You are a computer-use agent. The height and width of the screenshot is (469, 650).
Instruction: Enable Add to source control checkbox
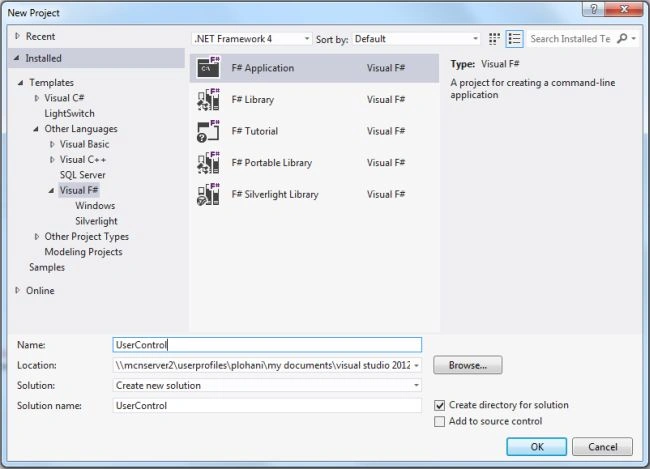point(439,421)
